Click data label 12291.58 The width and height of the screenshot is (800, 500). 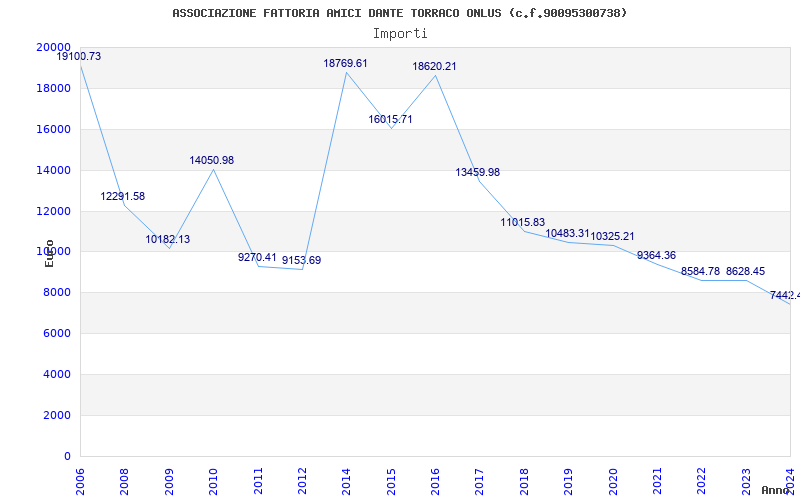pos(122,196)
